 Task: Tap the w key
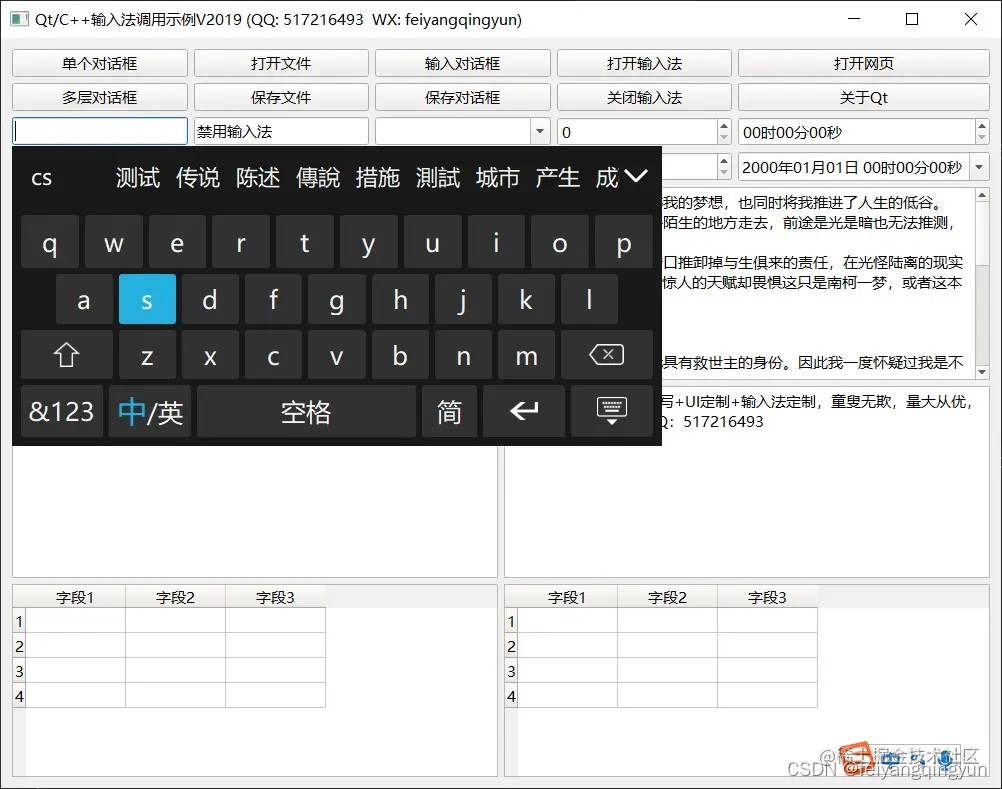[x=114, y=243]
